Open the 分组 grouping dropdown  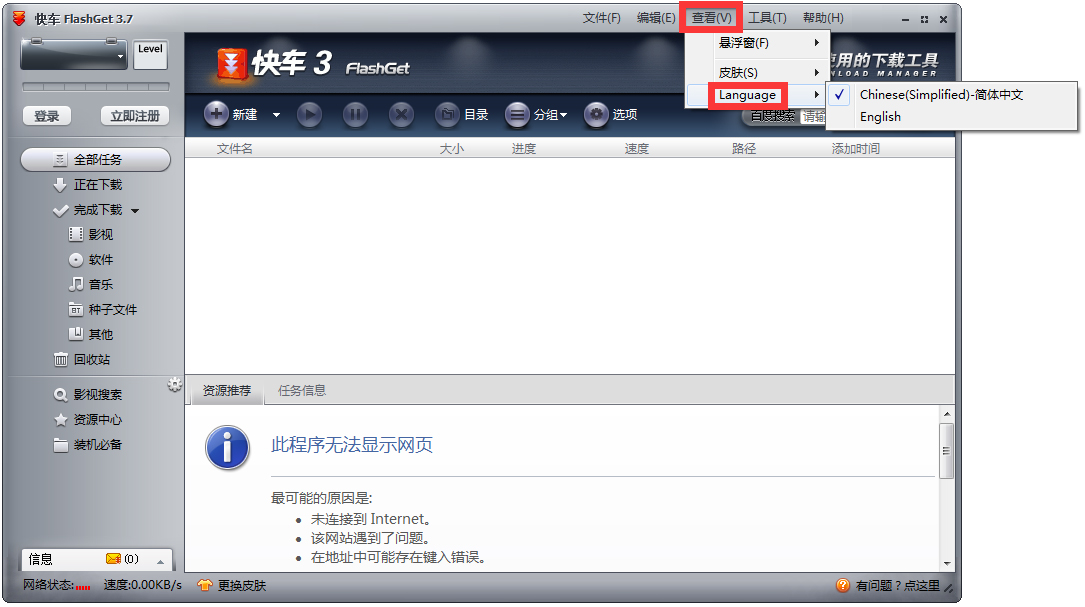540,115
